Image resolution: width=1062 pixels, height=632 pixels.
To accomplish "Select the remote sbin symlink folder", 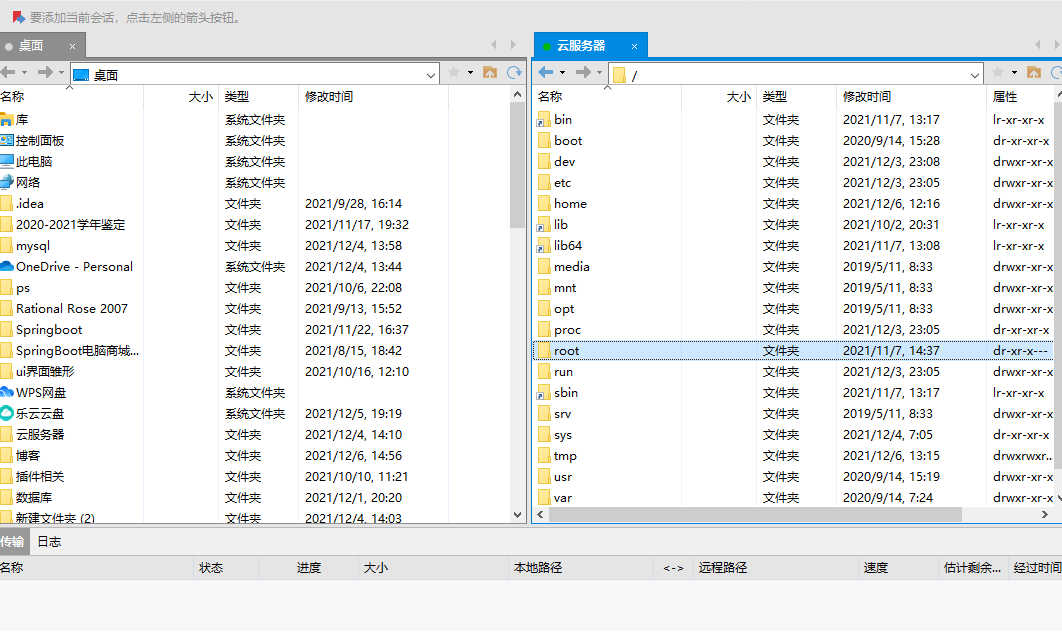I will 557,393.
